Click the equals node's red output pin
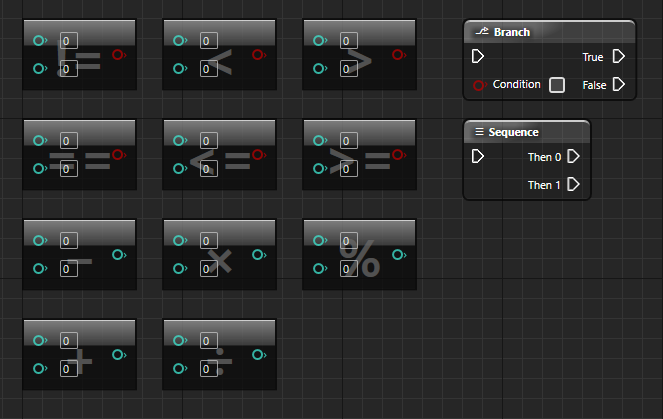The width and height of the screenshot is (663, 419). [119, 155]
